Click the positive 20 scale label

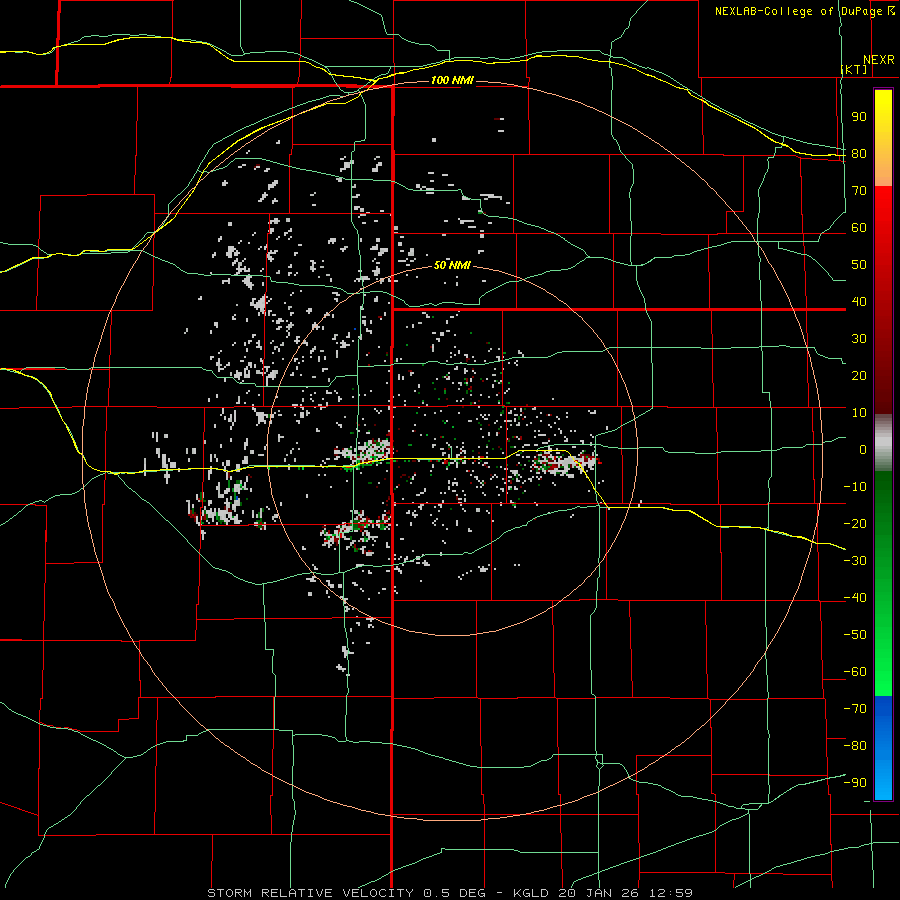[x=859, y=376]
